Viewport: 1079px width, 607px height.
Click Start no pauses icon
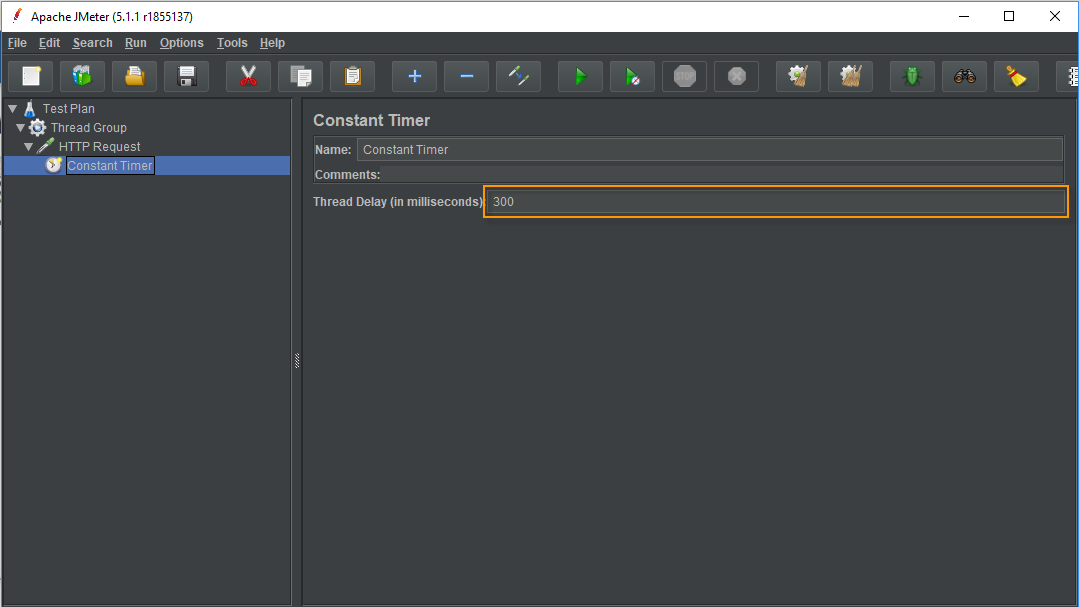coord(632,76)
